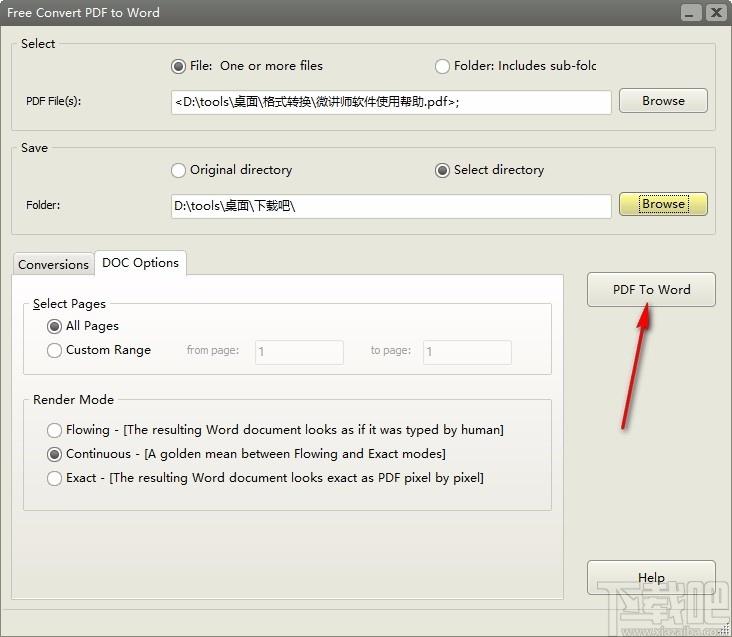Click the 'PDF File(s):' label
Image resolution: width=732 pixels, height=637 pixels.
tap(53, 101)
